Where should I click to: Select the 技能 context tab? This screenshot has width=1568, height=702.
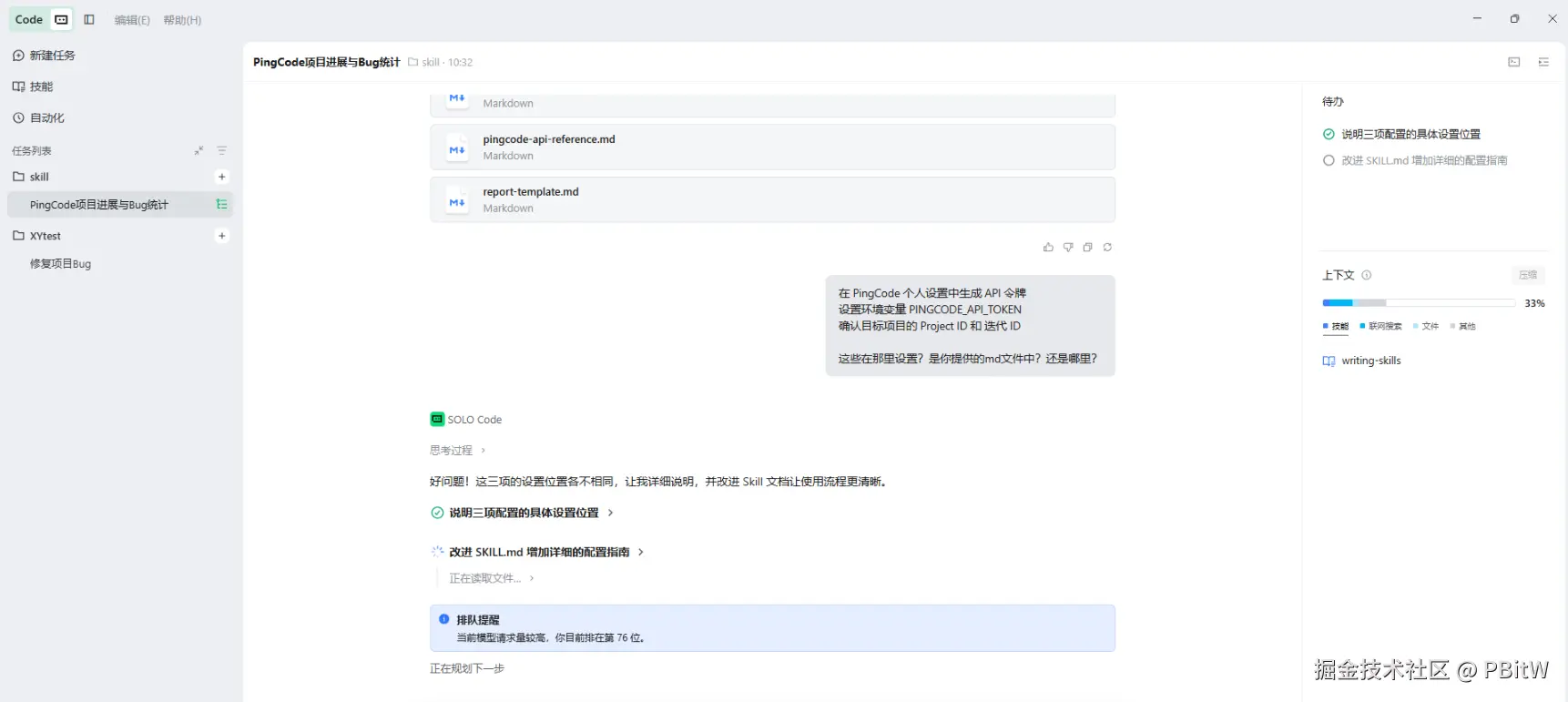point(1336,326)
